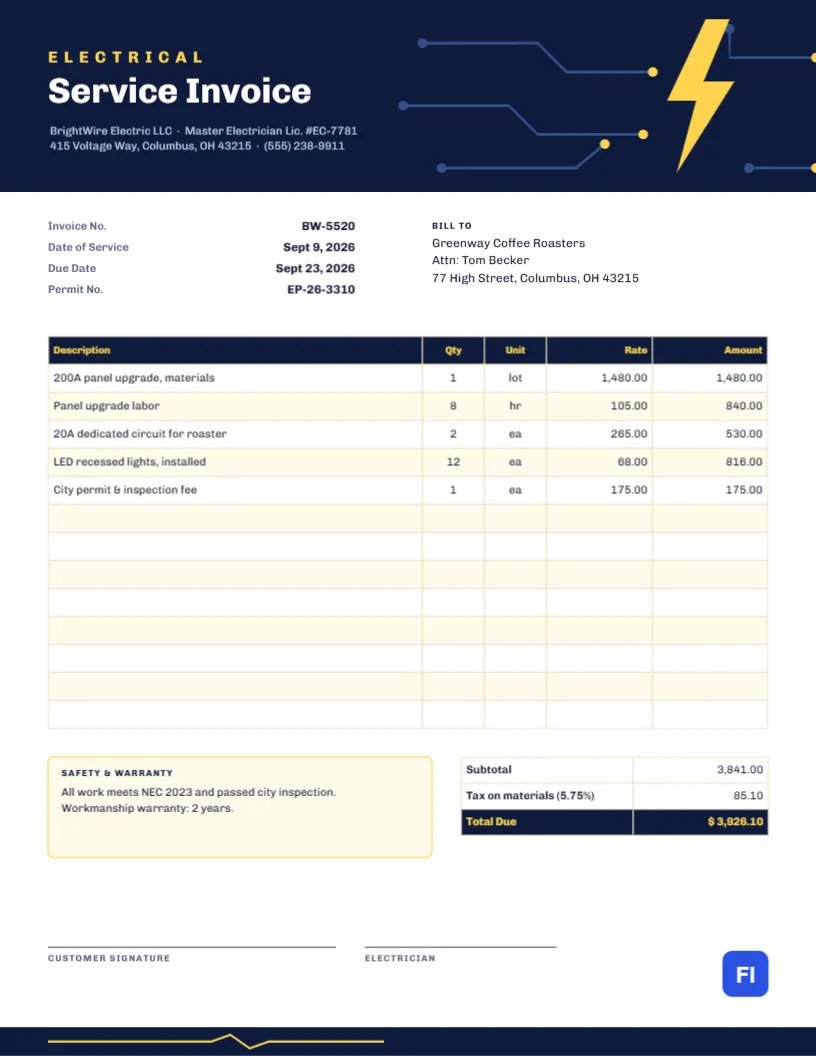
Task: Click the Subtotal label
Action: pos(489,770)
